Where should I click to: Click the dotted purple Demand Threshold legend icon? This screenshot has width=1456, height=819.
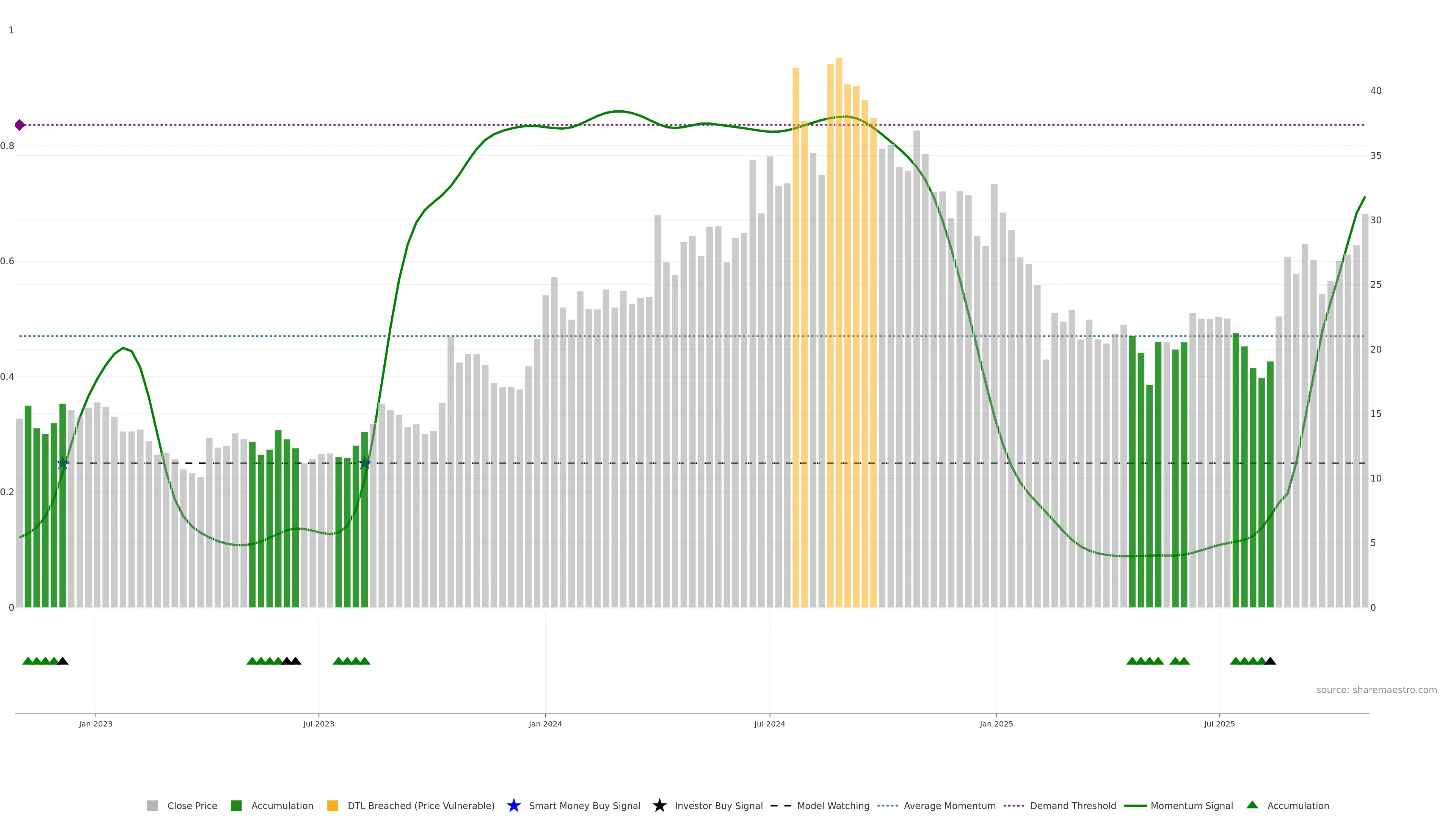[x=1014, y=805]
